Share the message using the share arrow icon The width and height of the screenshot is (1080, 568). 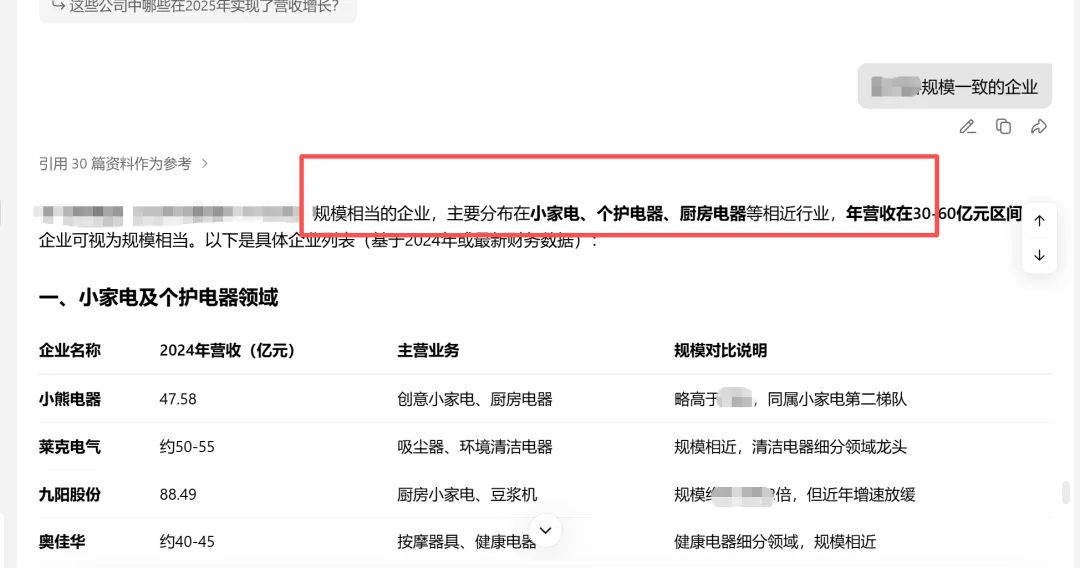click(1039, 127)
